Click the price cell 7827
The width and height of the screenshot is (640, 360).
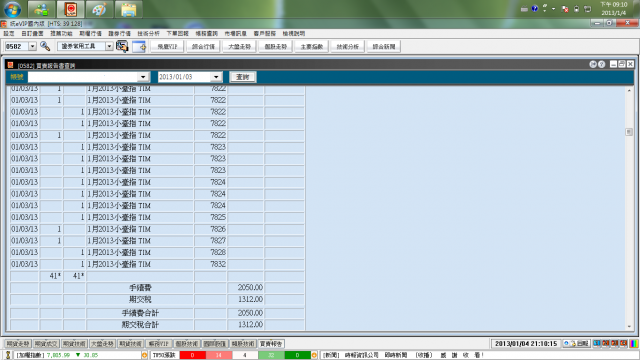[211, 240]
